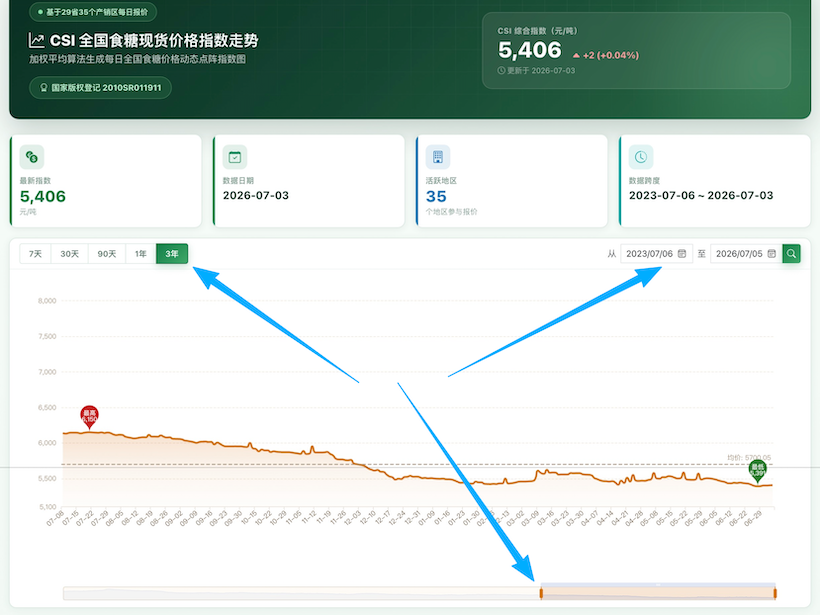Click the 2026-07-03 data date value
This screenshot has width=820, height=615.
tap(256, 195)
